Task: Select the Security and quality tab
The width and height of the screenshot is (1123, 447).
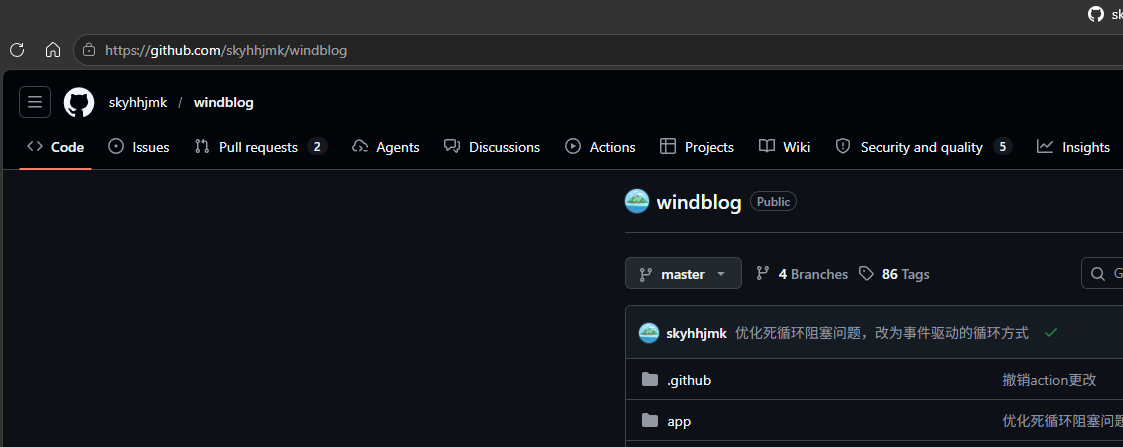Action: click(x=922, y=147)
